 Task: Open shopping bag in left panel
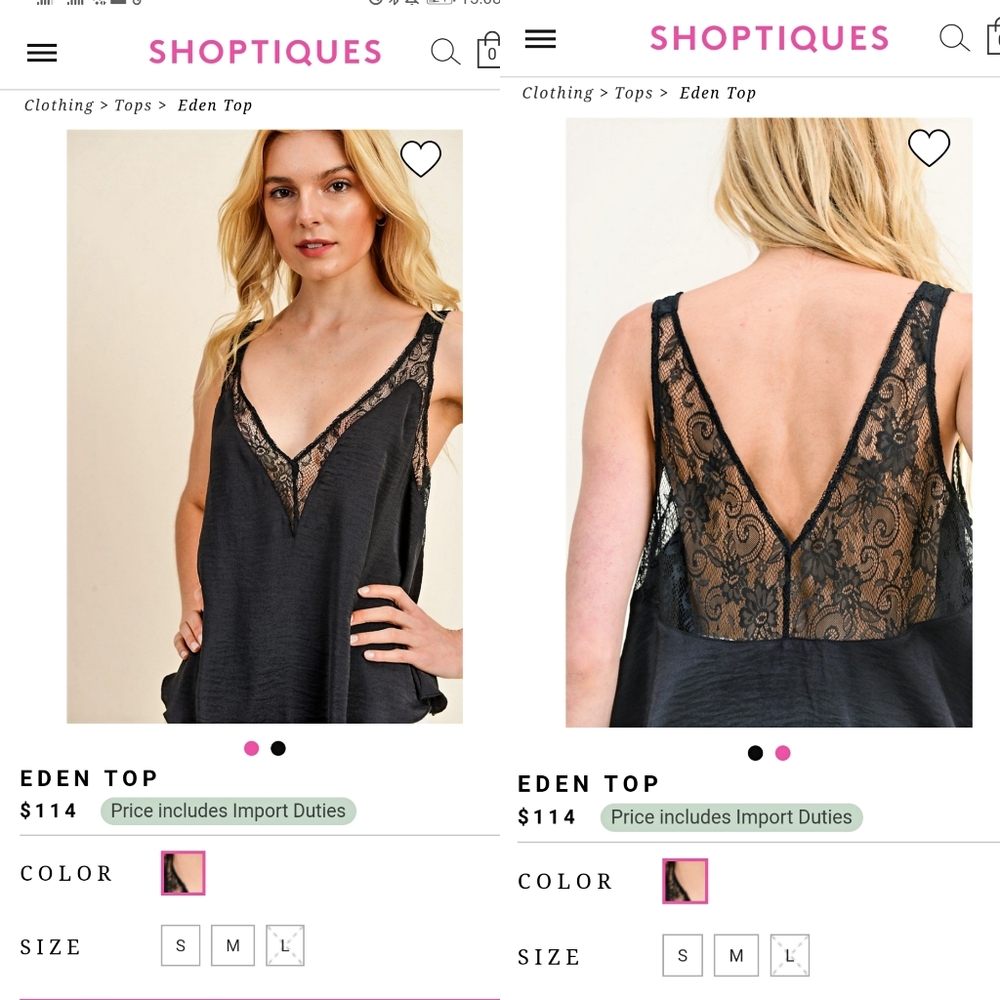(489, 51)
